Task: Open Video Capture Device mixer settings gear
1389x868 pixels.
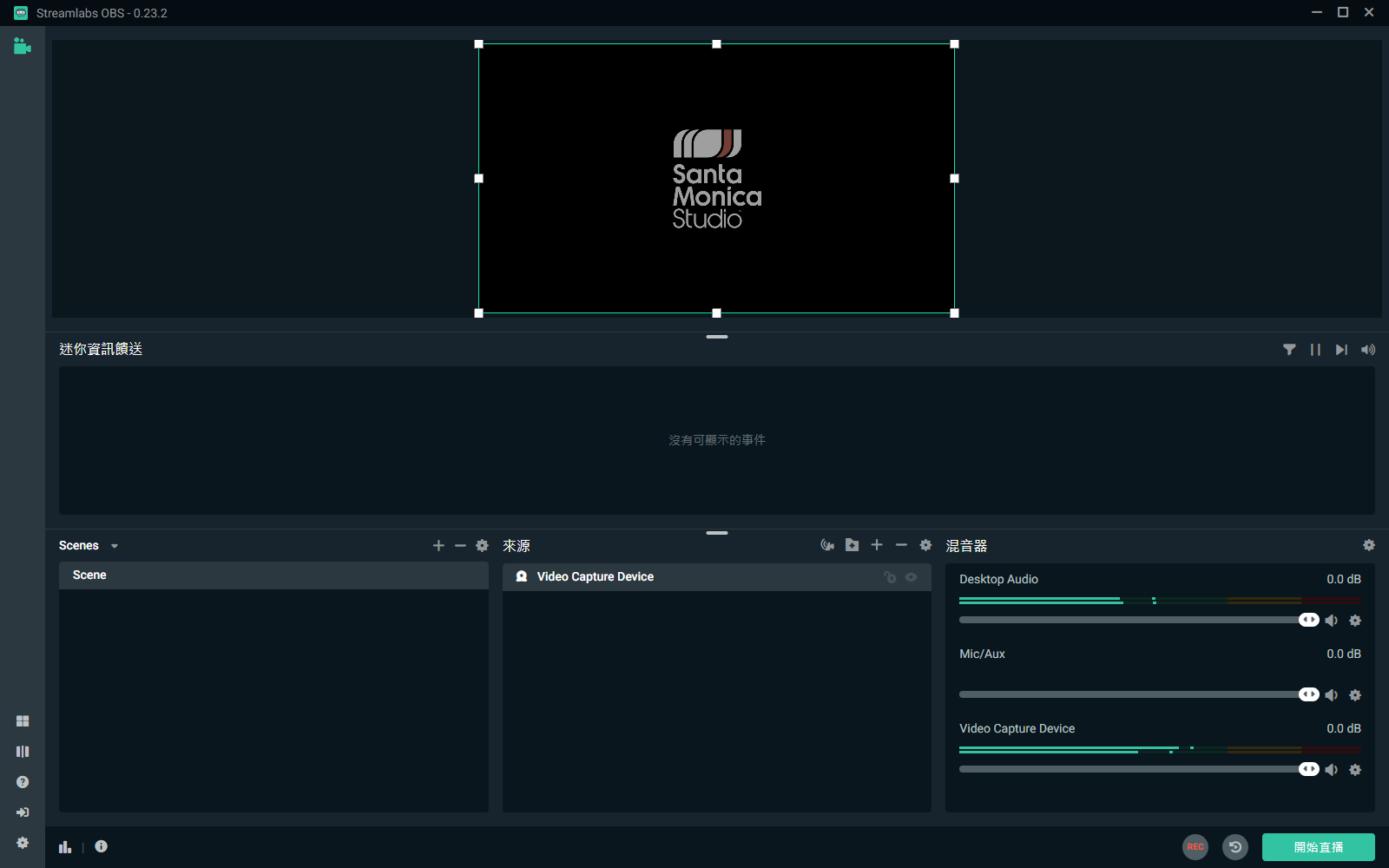Action: coord(1355,770)
